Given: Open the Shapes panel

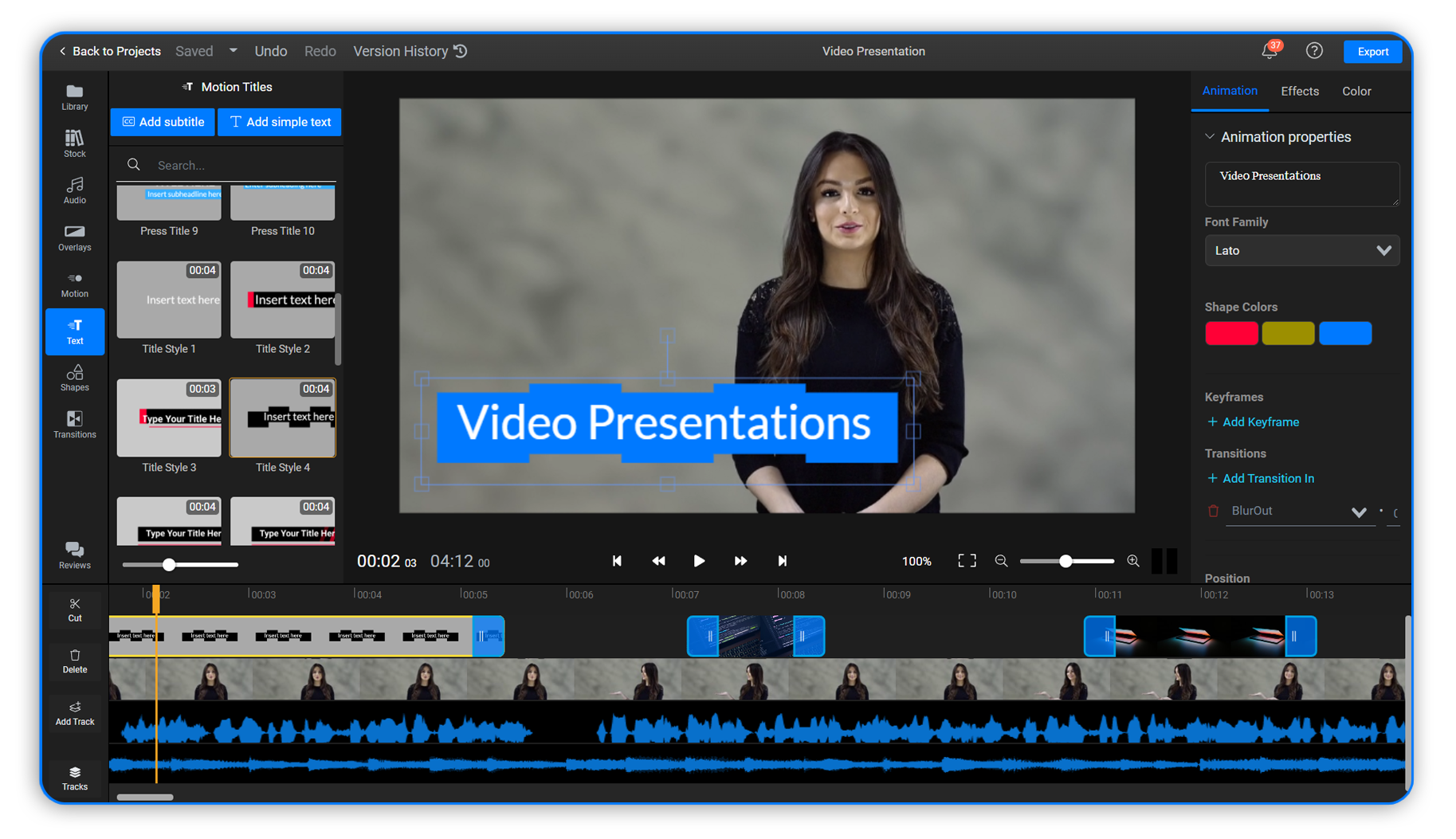Looking at the screenshot, I should pyautogui.click(x=74, y=378).
